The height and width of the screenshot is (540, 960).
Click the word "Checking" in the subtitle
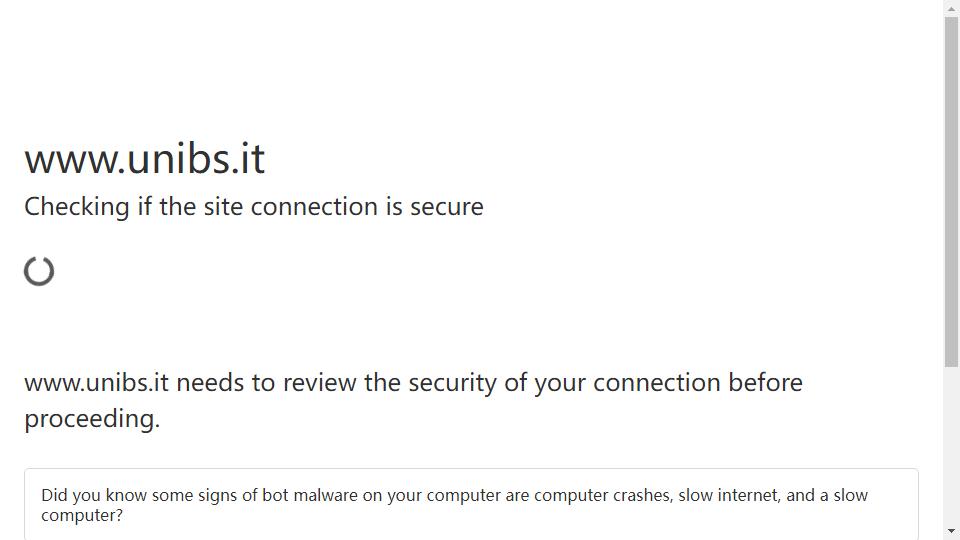click(x=77, y=207)
